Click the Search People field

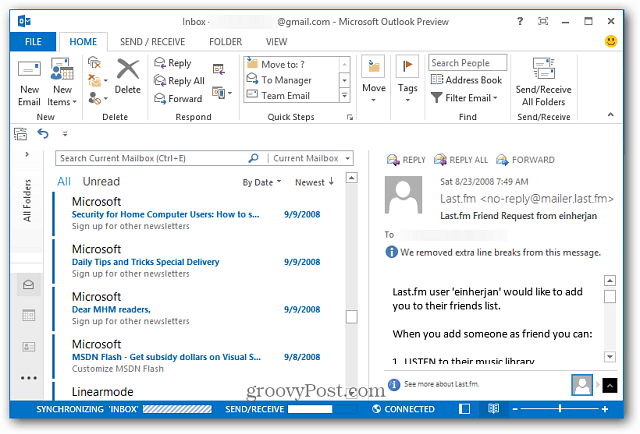point(467,63)
